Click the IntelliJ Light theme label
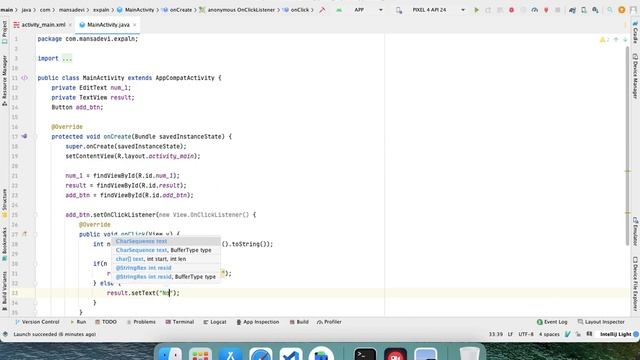640x360 pixels. coord(616,334)
